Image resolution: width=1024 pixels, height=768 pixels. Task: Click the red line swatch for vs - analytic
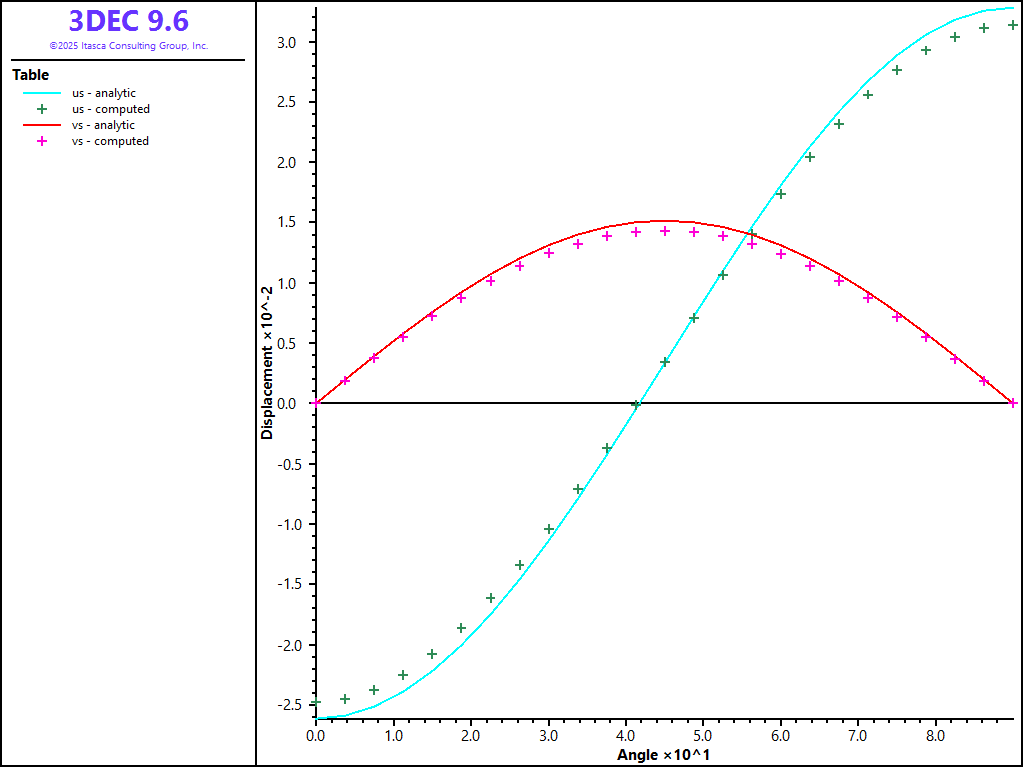coord(42,125)
